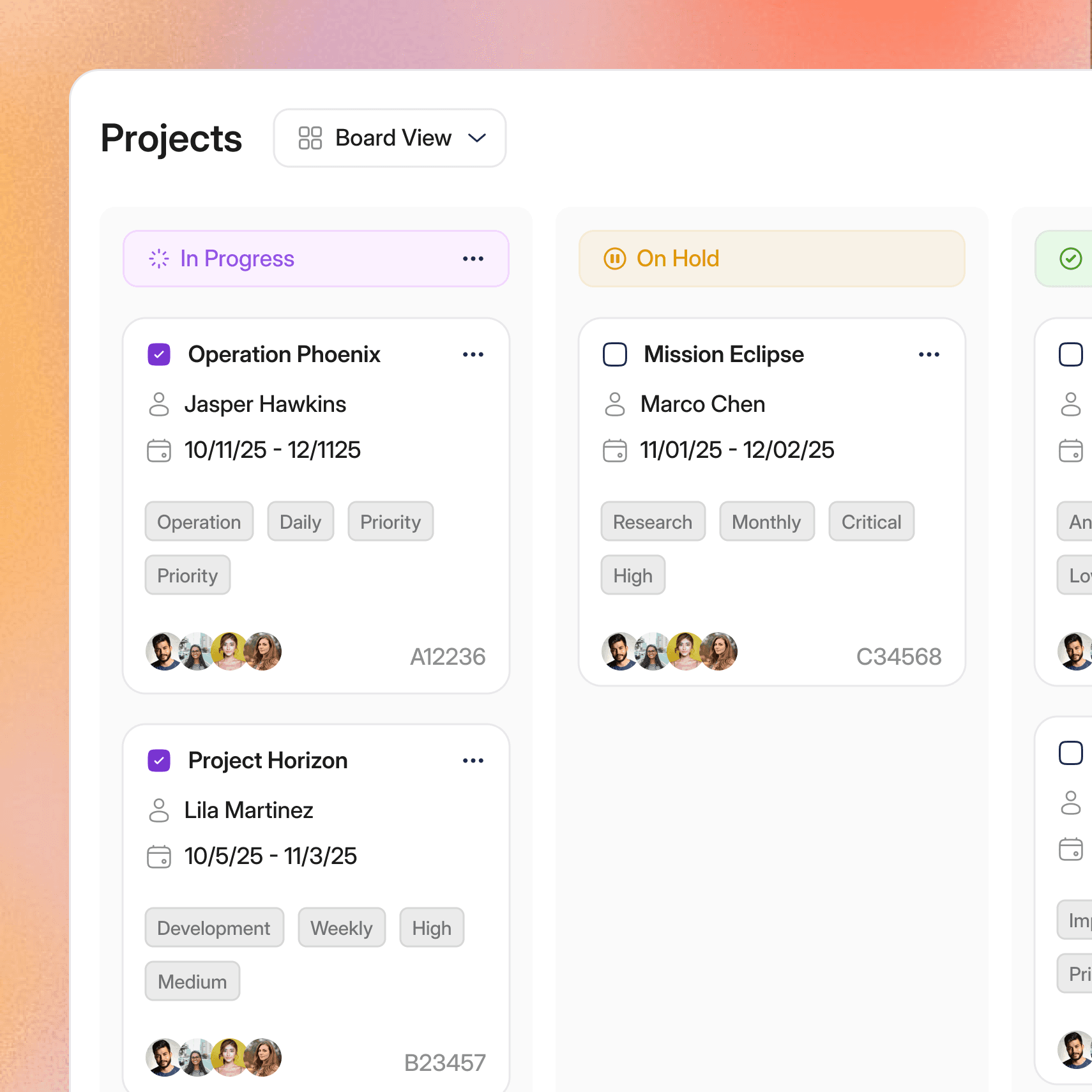Image resolution: width=1092 pixels, height=1092 pixels.
Task: Click date range 11/01/25 - 12/02/25
Action: point(738,450)
